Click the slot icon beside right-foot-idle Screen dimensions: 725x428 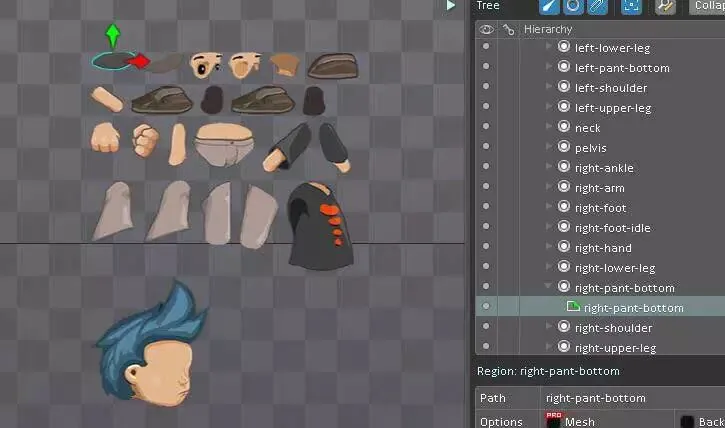(x=564, y=226)
